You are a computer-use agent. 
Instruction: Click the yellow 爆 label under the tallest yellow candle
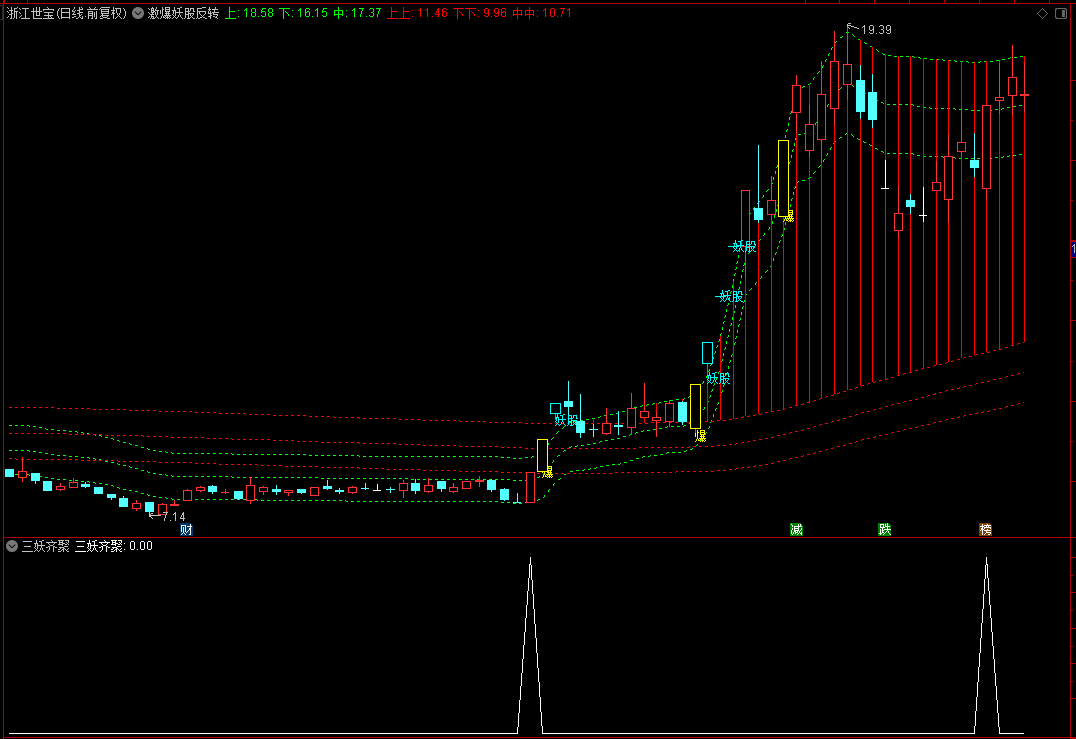pos(788,216)
